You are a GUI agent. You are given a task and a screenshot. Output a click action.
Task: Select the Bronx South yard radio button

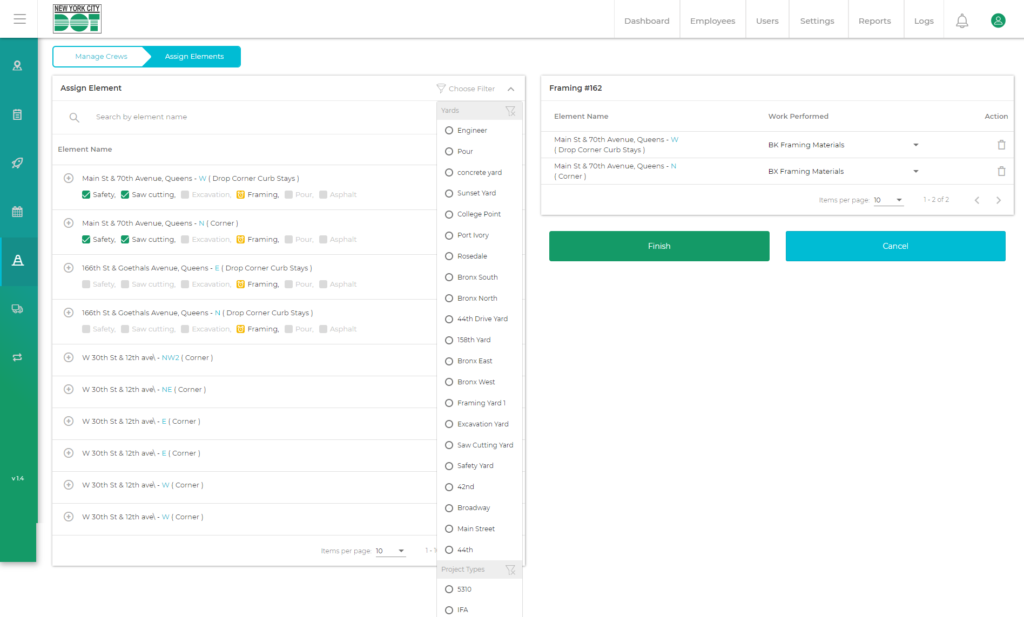[449, 277]
